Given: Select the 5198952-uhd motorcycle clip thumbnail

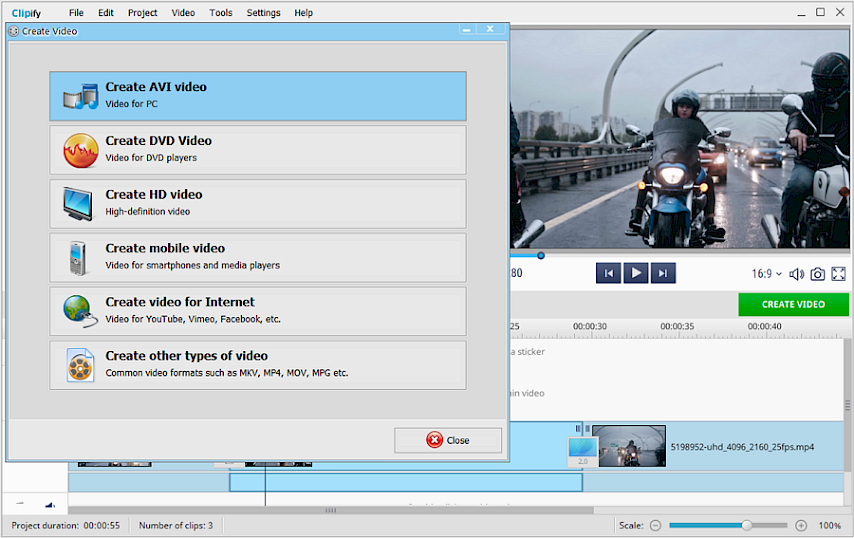Looking at the screenshot, I should pyautogui.click(x=629, y=446).
